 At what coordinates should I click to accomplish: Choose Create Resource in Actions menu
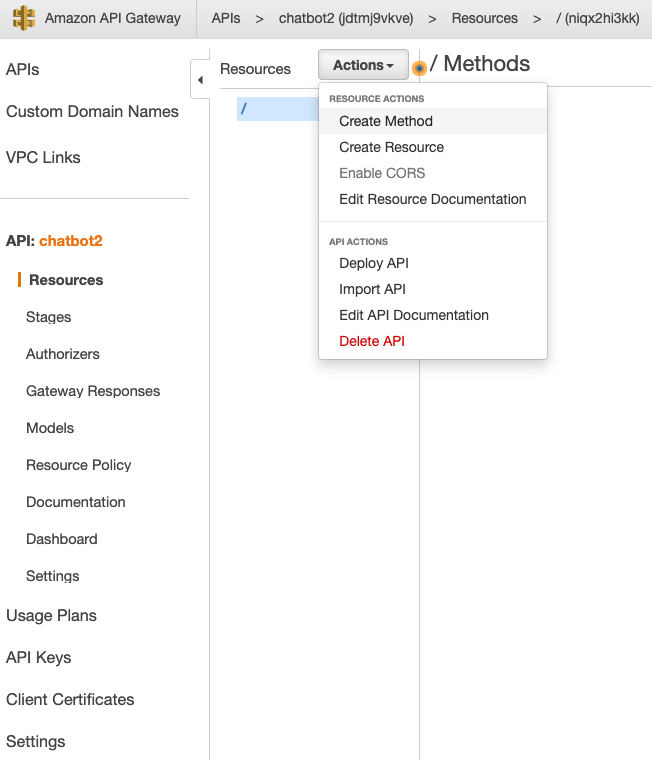pos(391,147)
